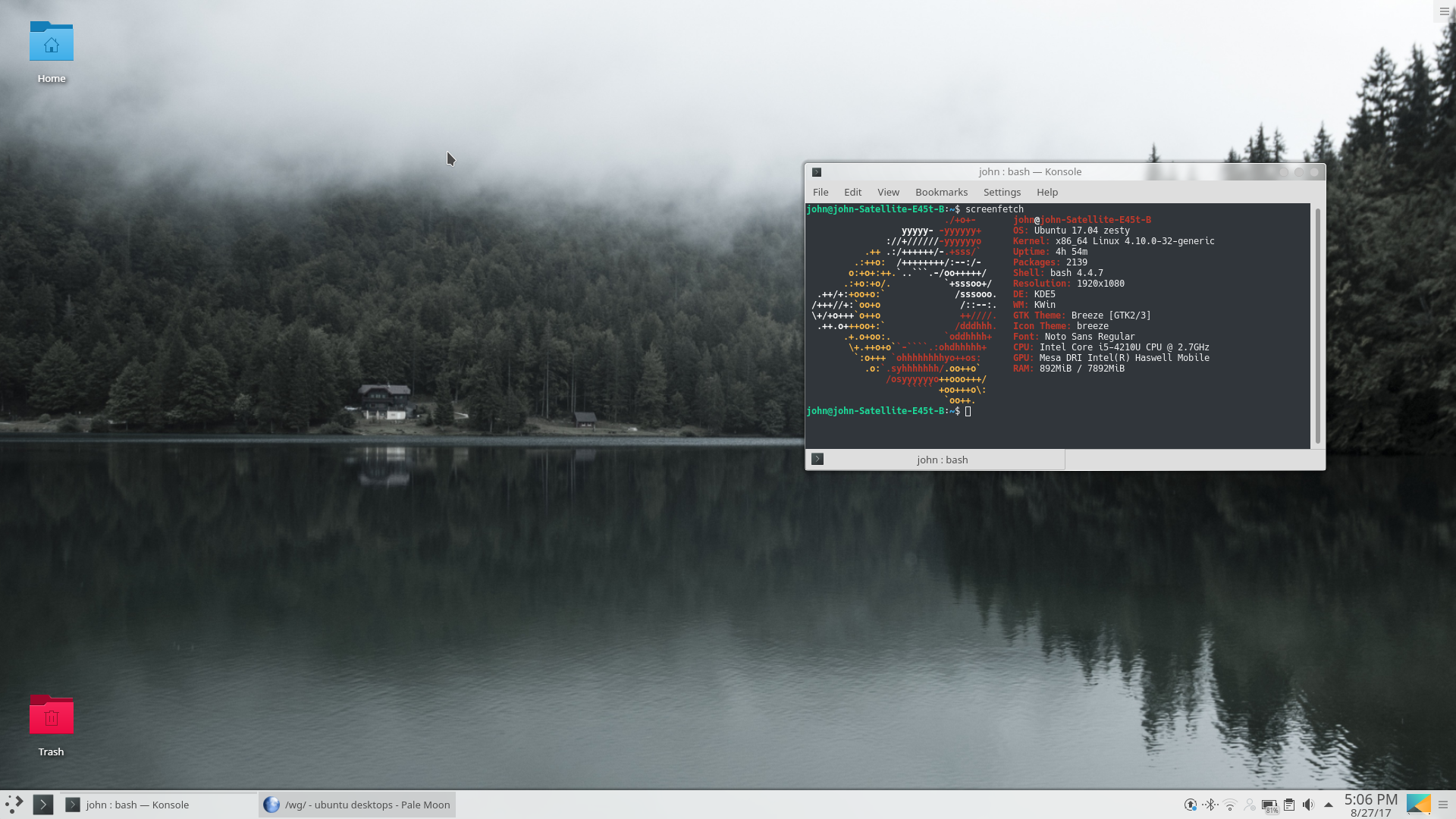Open the Trash desktop icon
Image resolution: width=1456 pixels, height=819 pixels.
click(x=52, y=725)
